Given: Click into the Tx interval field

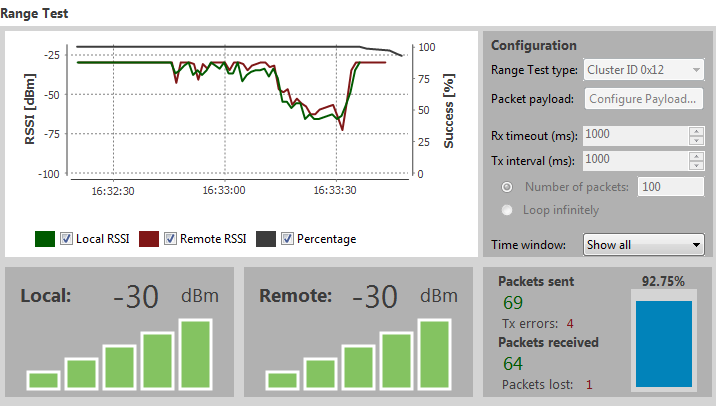Looking at the screenshot, I should [635, 160].
